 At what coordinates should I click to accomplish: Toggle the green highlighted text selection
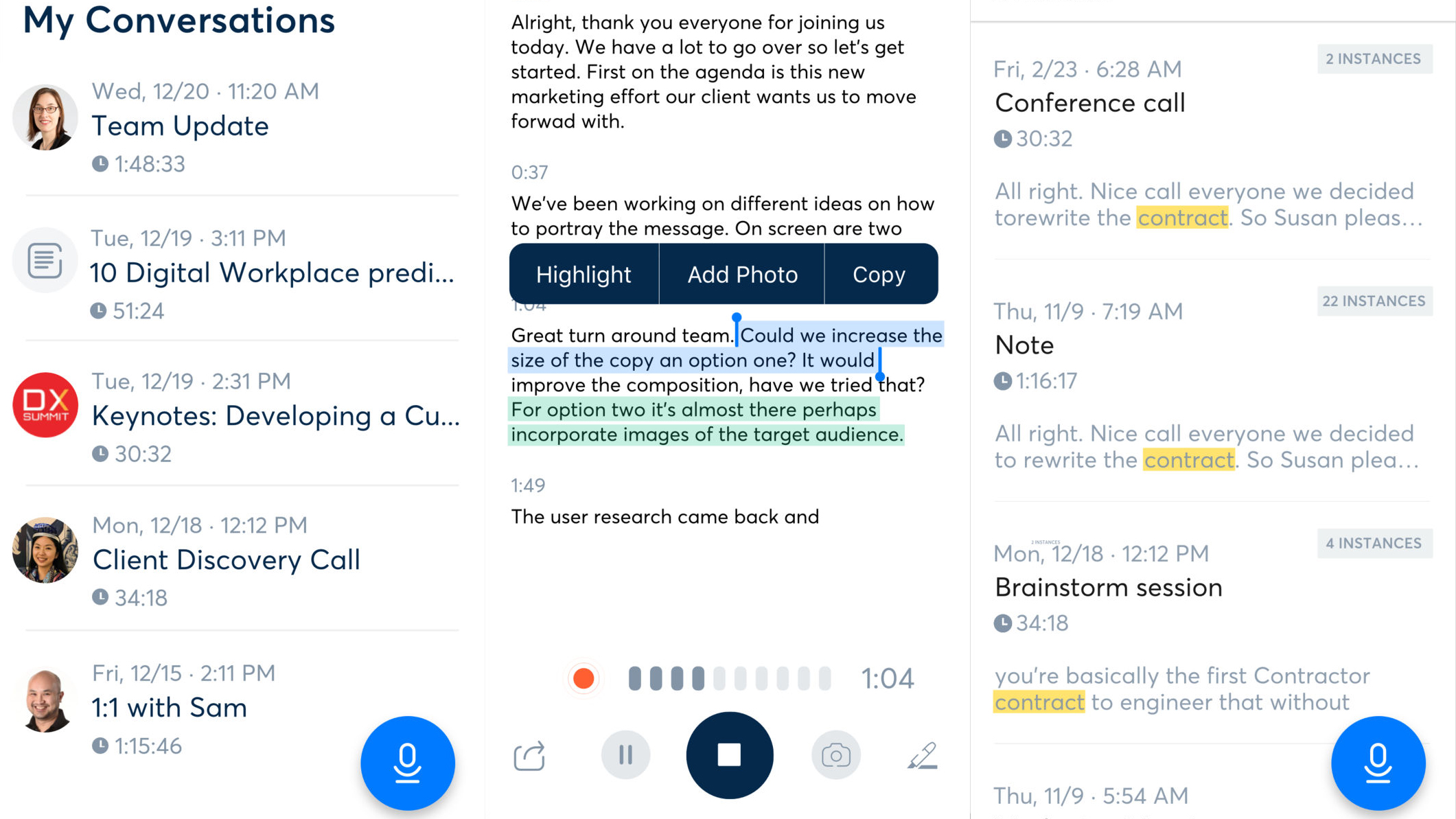pyautogui.click(x=707, y=422)
